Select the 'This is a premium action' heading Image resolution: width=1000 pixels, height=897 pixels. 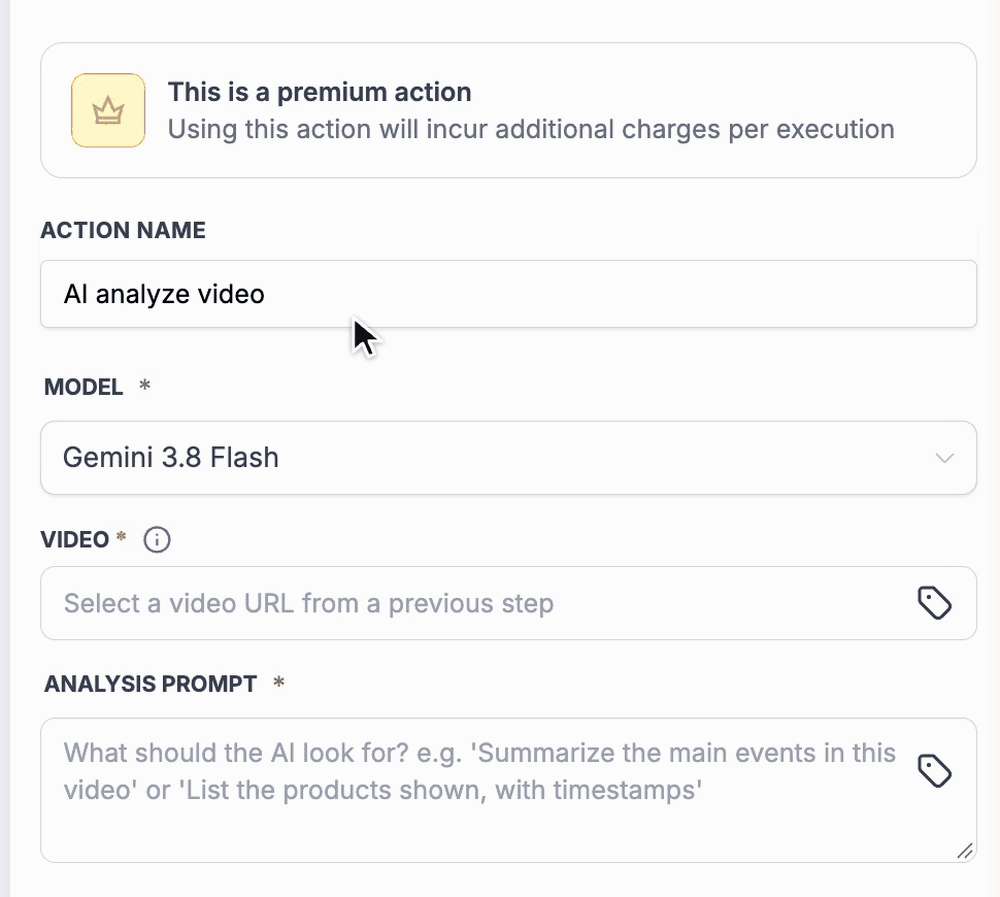click(320, 92)
